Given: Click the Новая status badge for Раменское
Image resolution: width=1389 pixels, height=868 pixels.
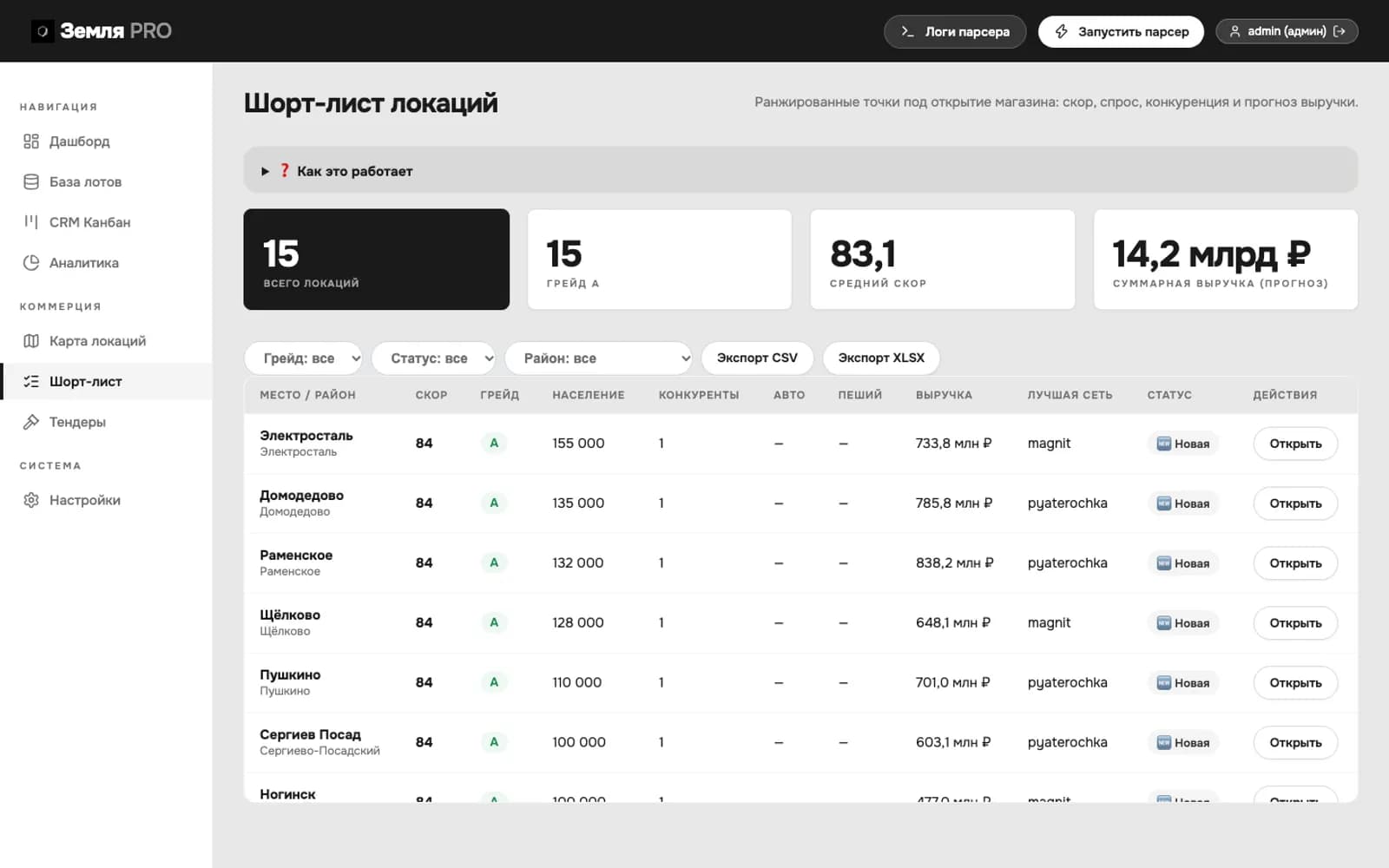Looking at the screenshot, I should pos(1183,563).
